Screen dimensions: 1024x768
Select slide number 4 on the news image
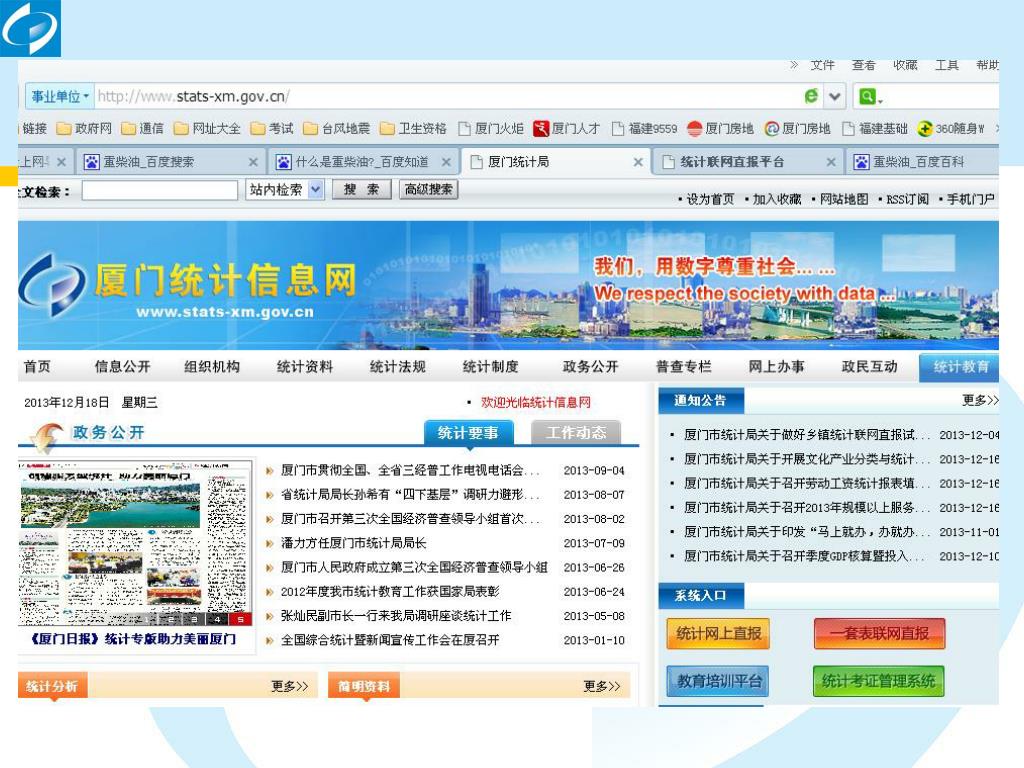click(x=217, y=619)
